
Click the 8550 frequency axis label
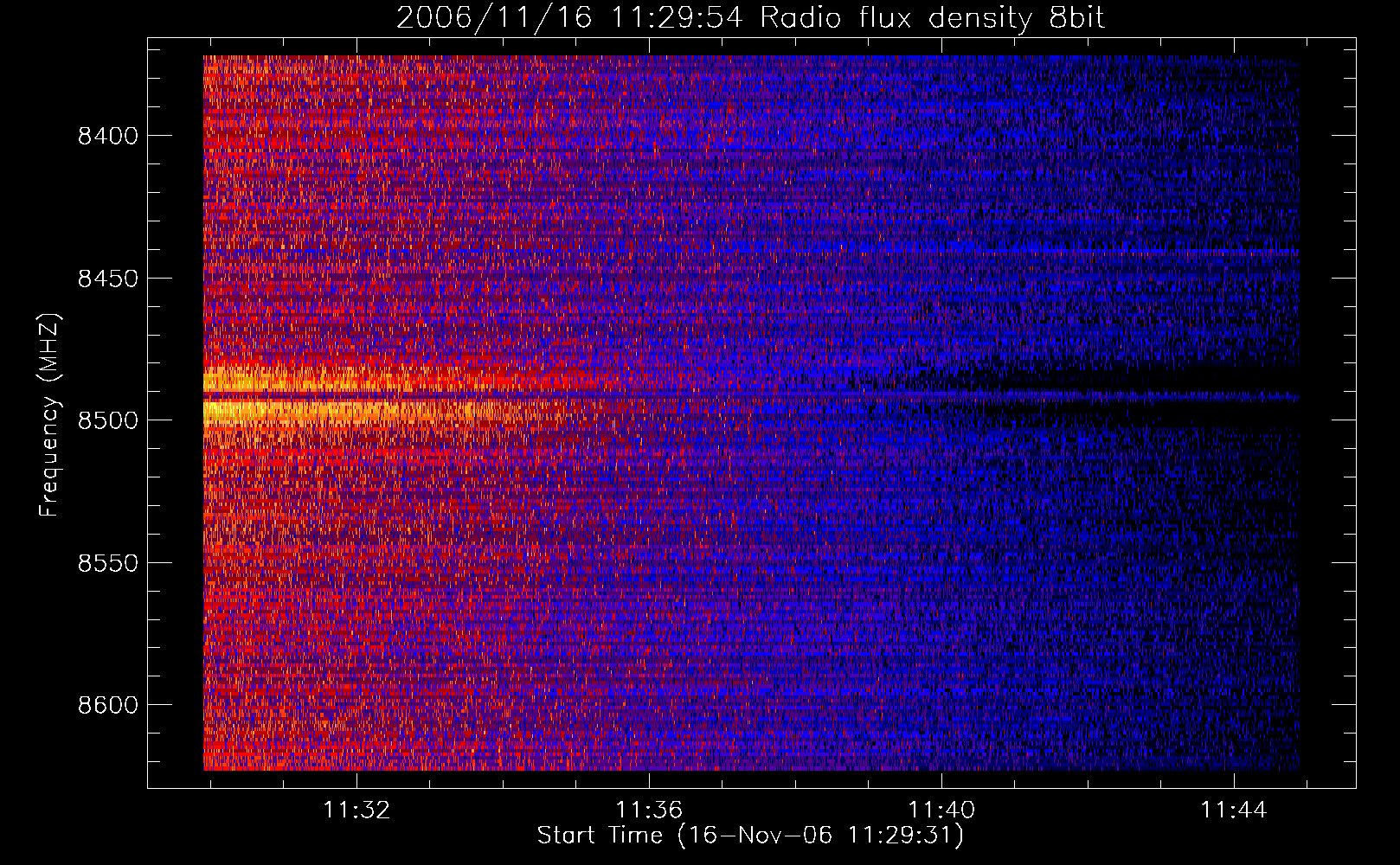(107, 563)
